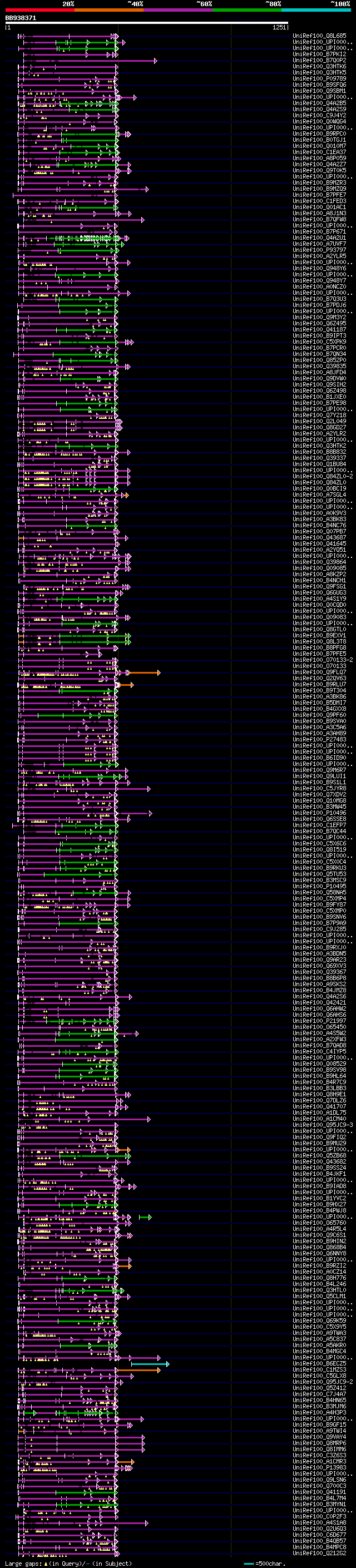The width and height of the screenshot is (356, 1568).
Task: Select the UniRef100_Q58NA5 label
Action: tap(319, 892)
